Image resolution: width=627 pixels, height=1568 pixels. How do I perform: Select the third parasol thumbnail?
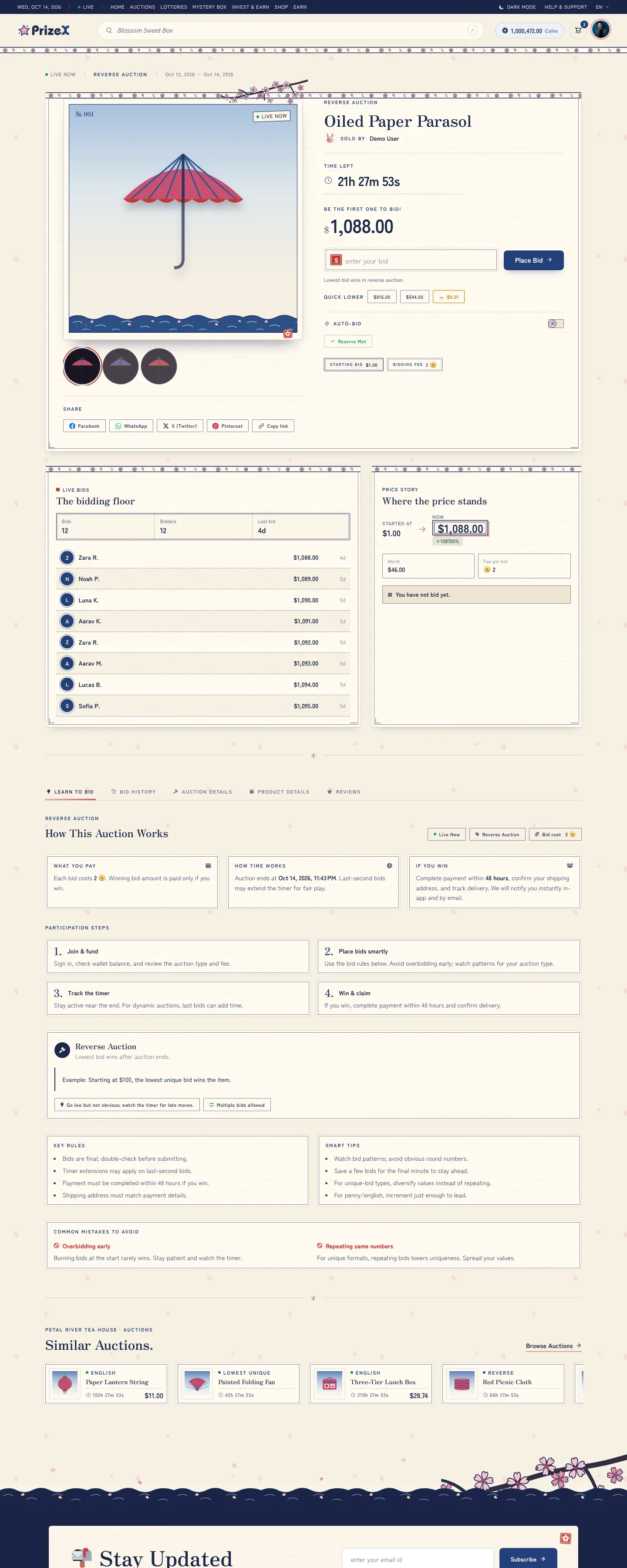click(159, 366)
